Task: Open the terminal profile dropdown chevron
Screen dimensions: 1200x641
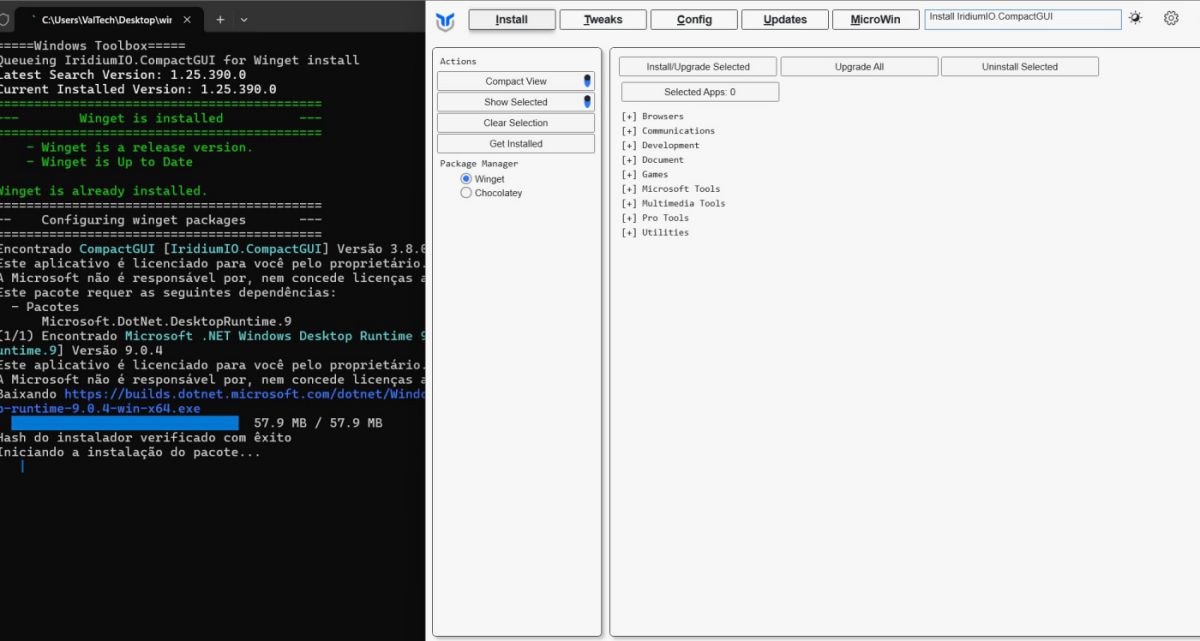Action: coord(244,19)
